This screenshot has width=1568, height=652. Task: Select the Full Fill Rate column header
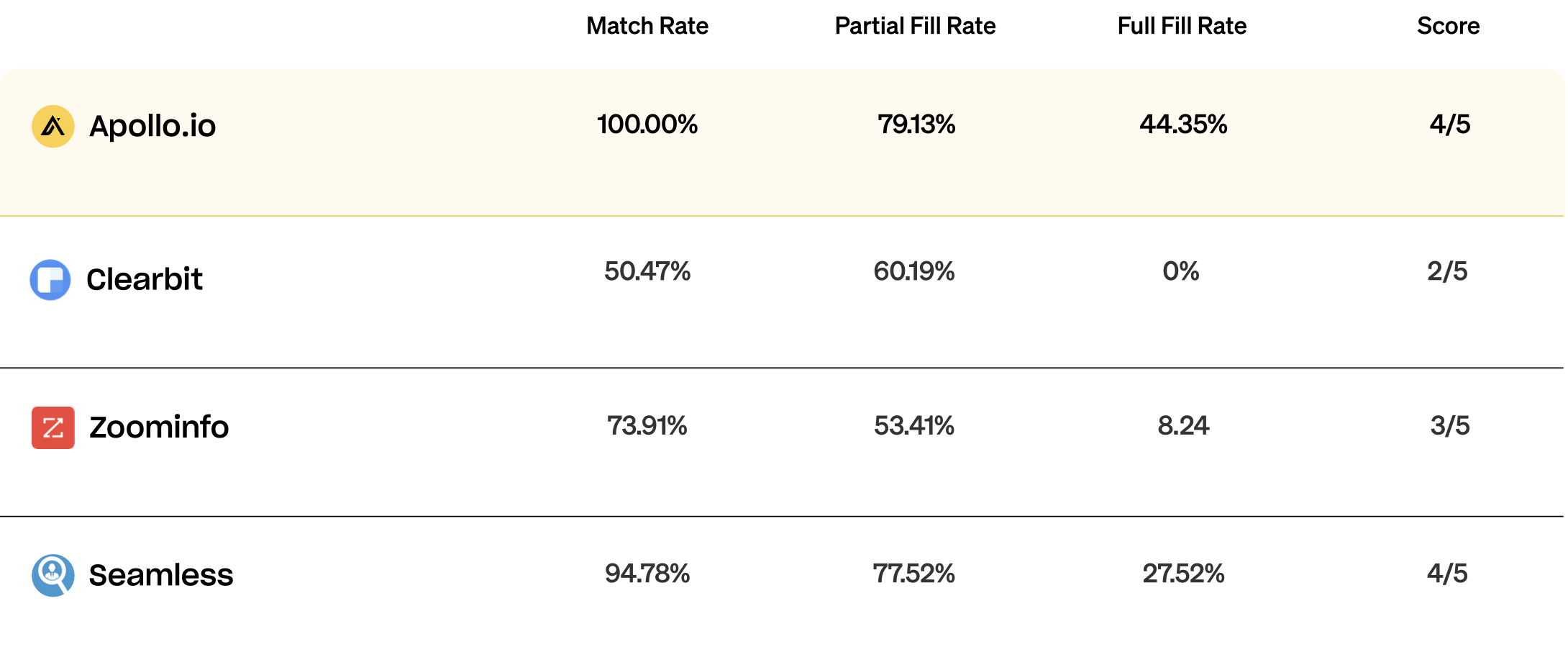[x=1182, y=26]
